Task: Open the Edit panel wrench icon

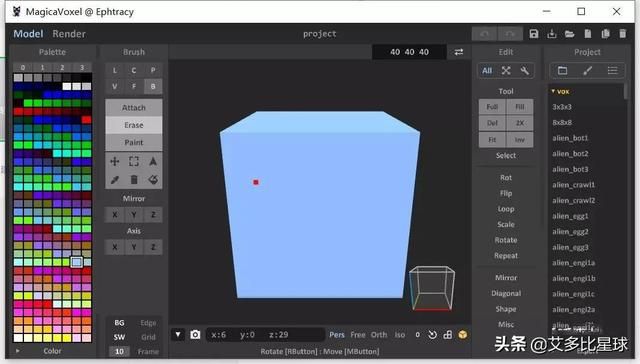Action: click(525, 71)
